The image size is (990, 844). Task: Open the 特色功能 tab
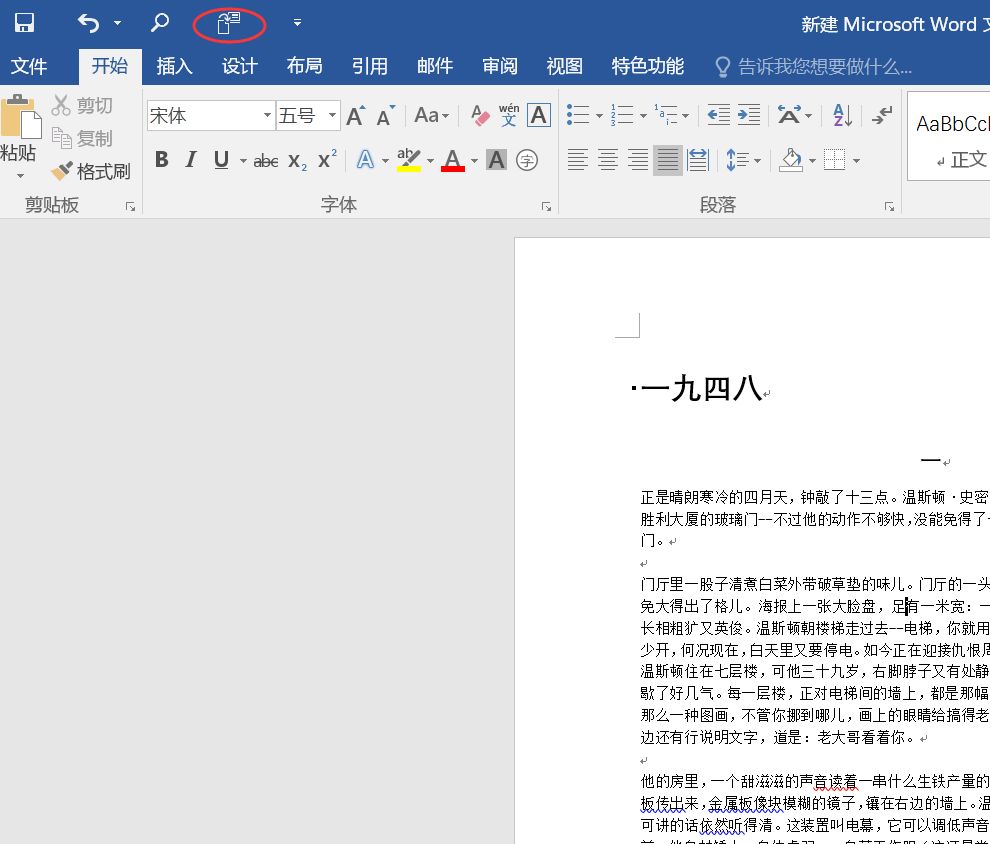pos(647,66)
